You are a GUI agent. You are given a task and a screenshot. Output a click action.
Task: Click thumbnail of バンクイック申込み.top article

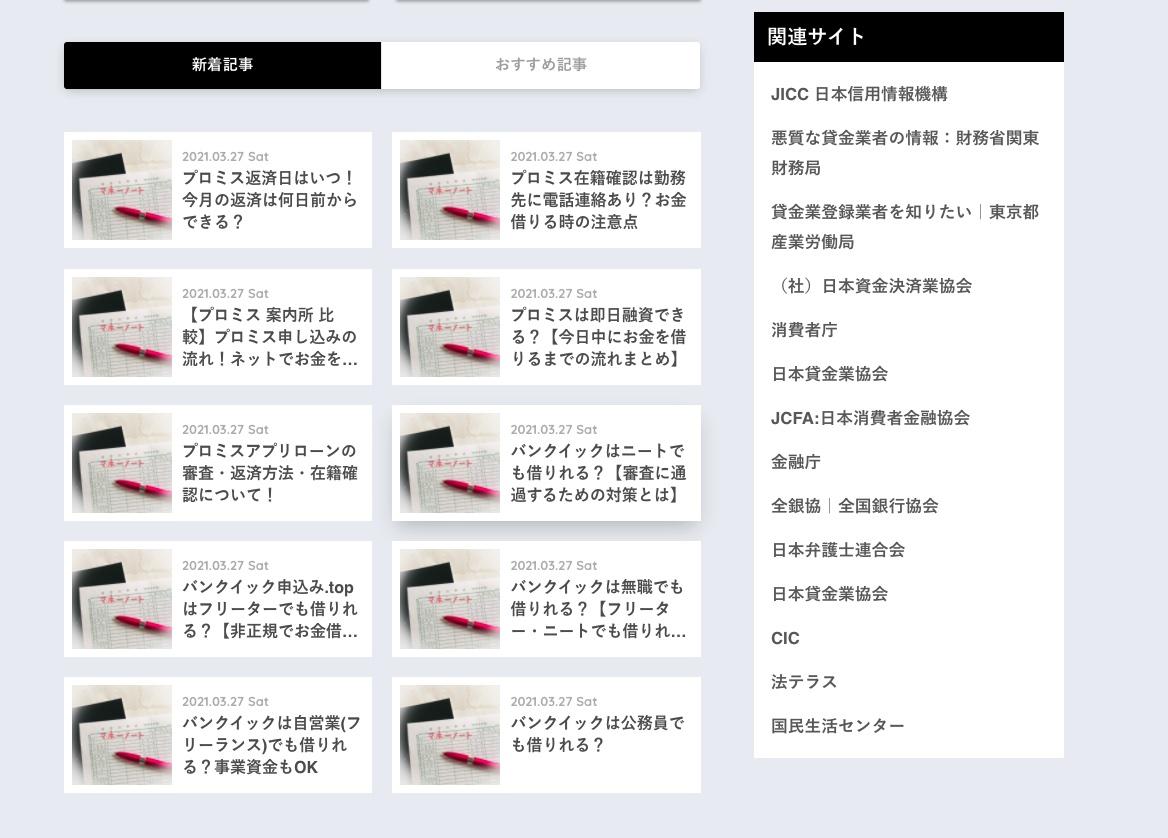[121, 599]
